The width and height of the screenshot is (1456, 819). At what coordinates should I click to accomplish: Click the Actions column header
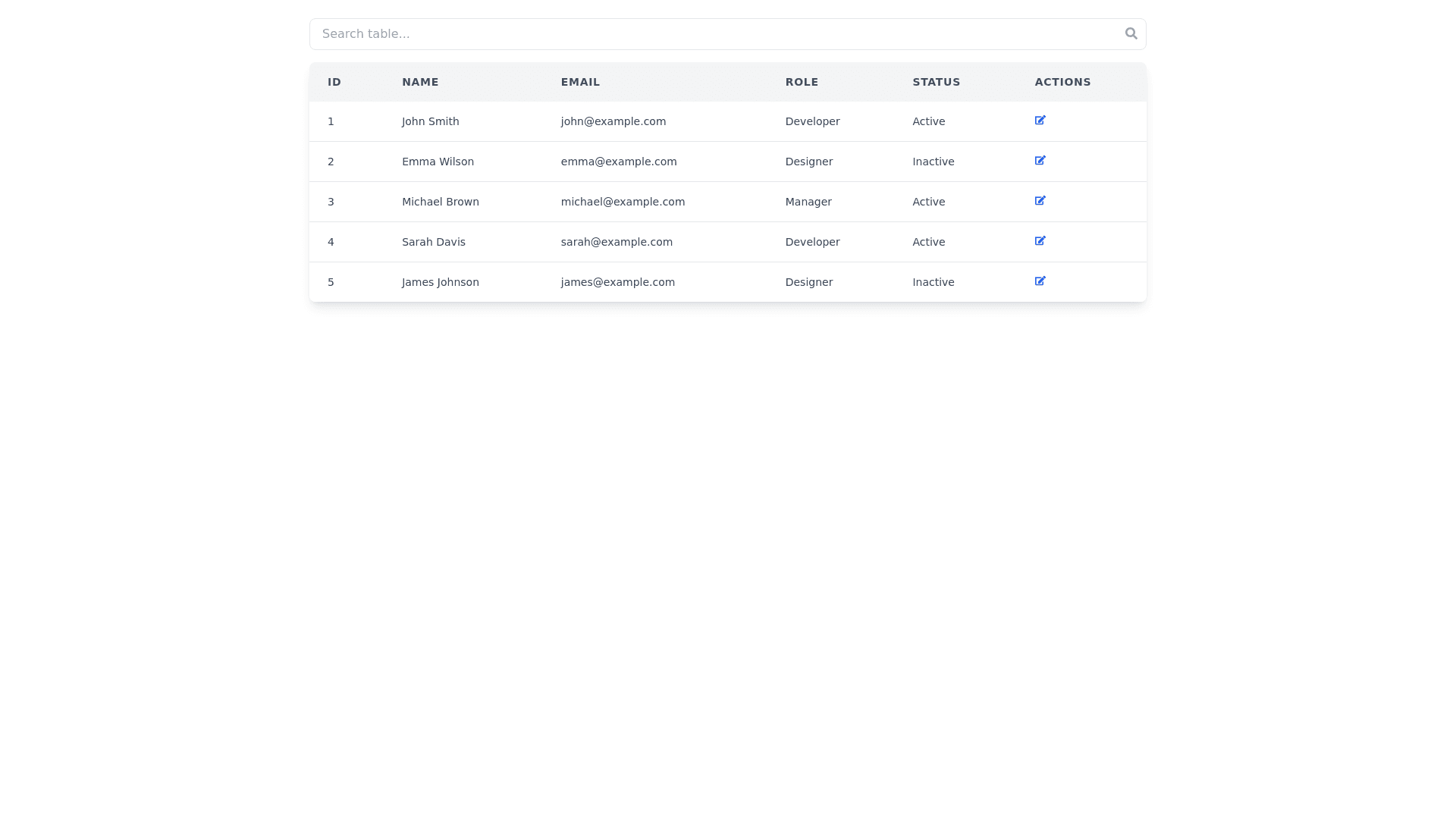click(1062, 82)
